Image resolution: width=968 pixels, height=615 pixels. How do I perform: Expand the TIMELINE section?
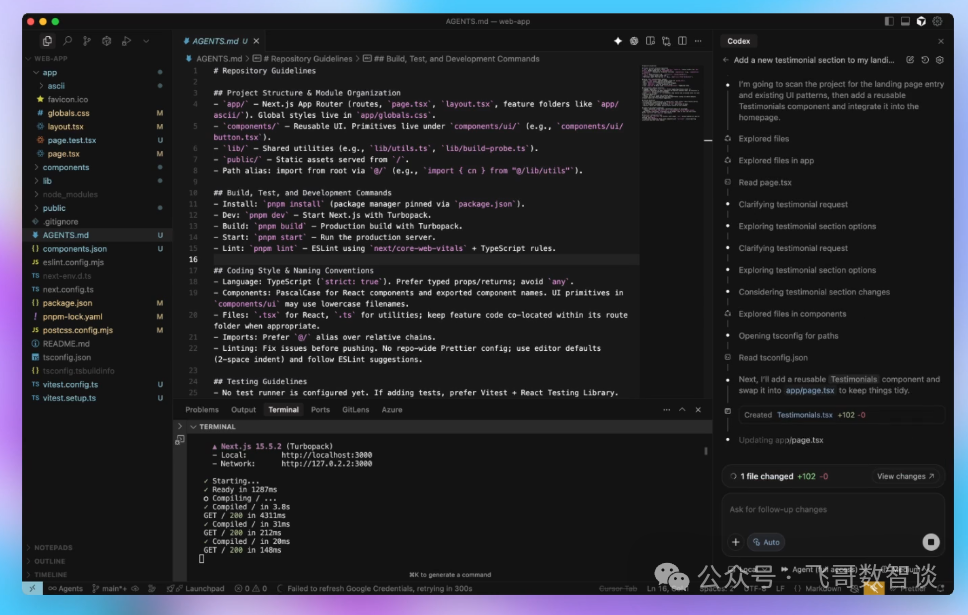coord(48,575)
